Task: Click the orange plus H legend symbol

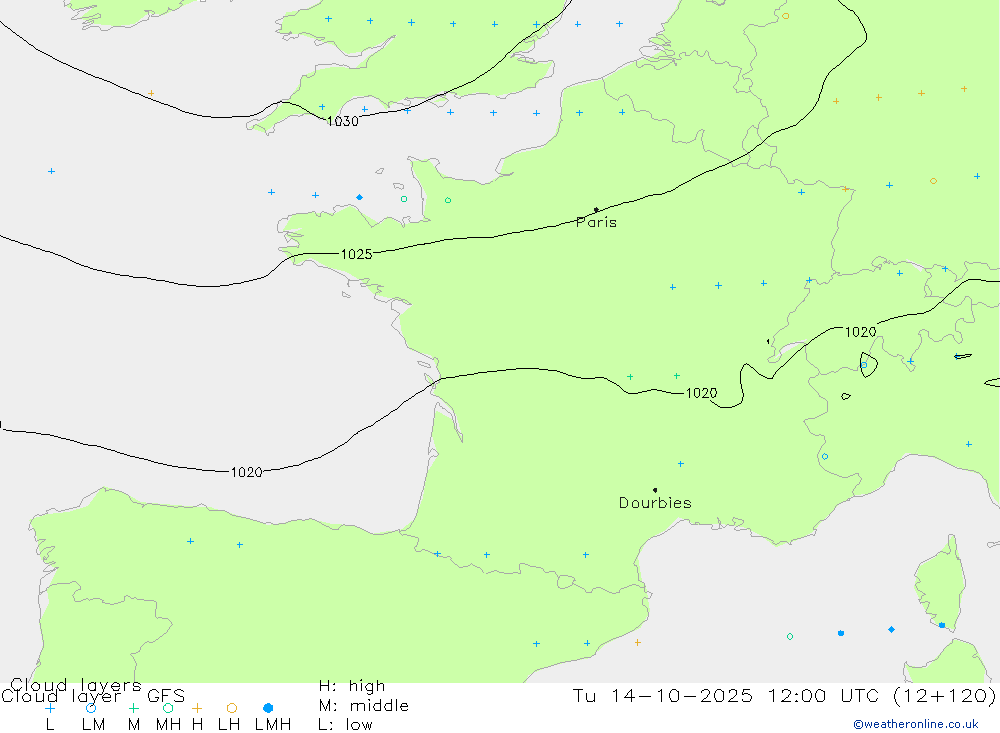Action: click(x=197, y=708)
